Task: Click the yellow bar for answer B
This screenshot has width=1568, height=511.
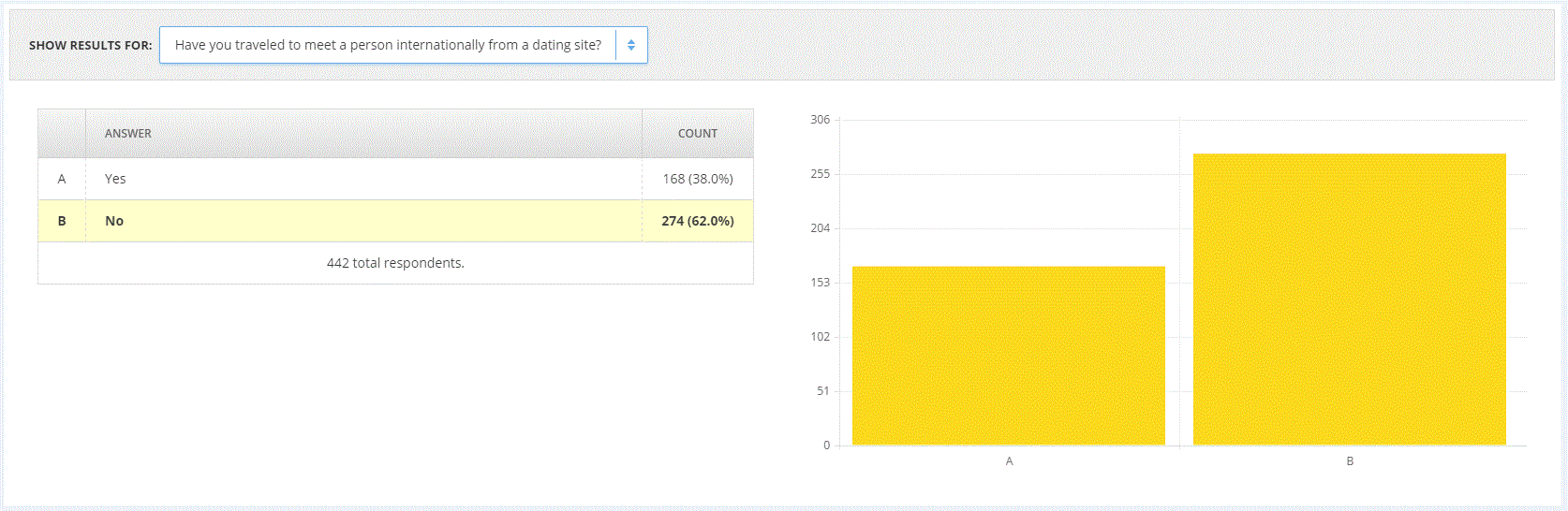Action: pyautogui.click(x=1350, y=299)
